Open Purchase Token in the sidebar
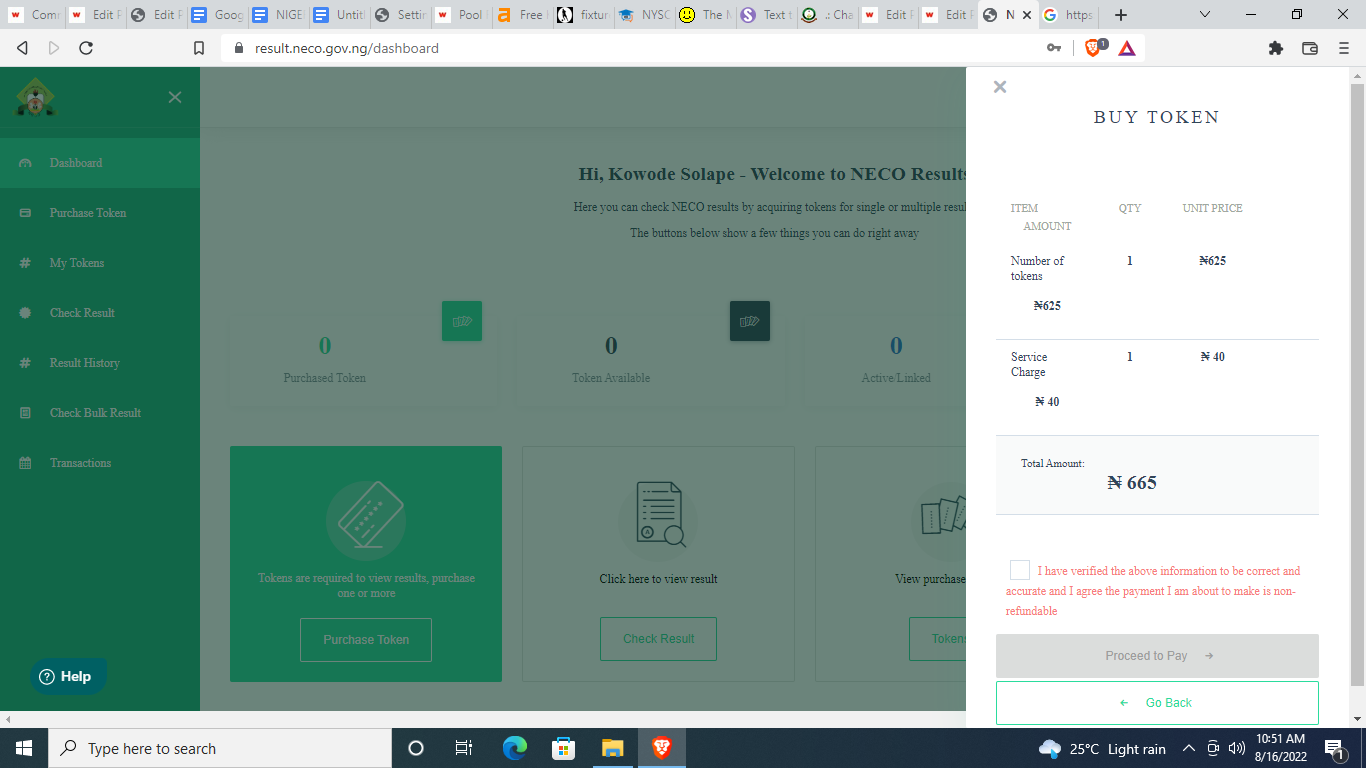The image size is (1366, 768). (x=100, y=213)
